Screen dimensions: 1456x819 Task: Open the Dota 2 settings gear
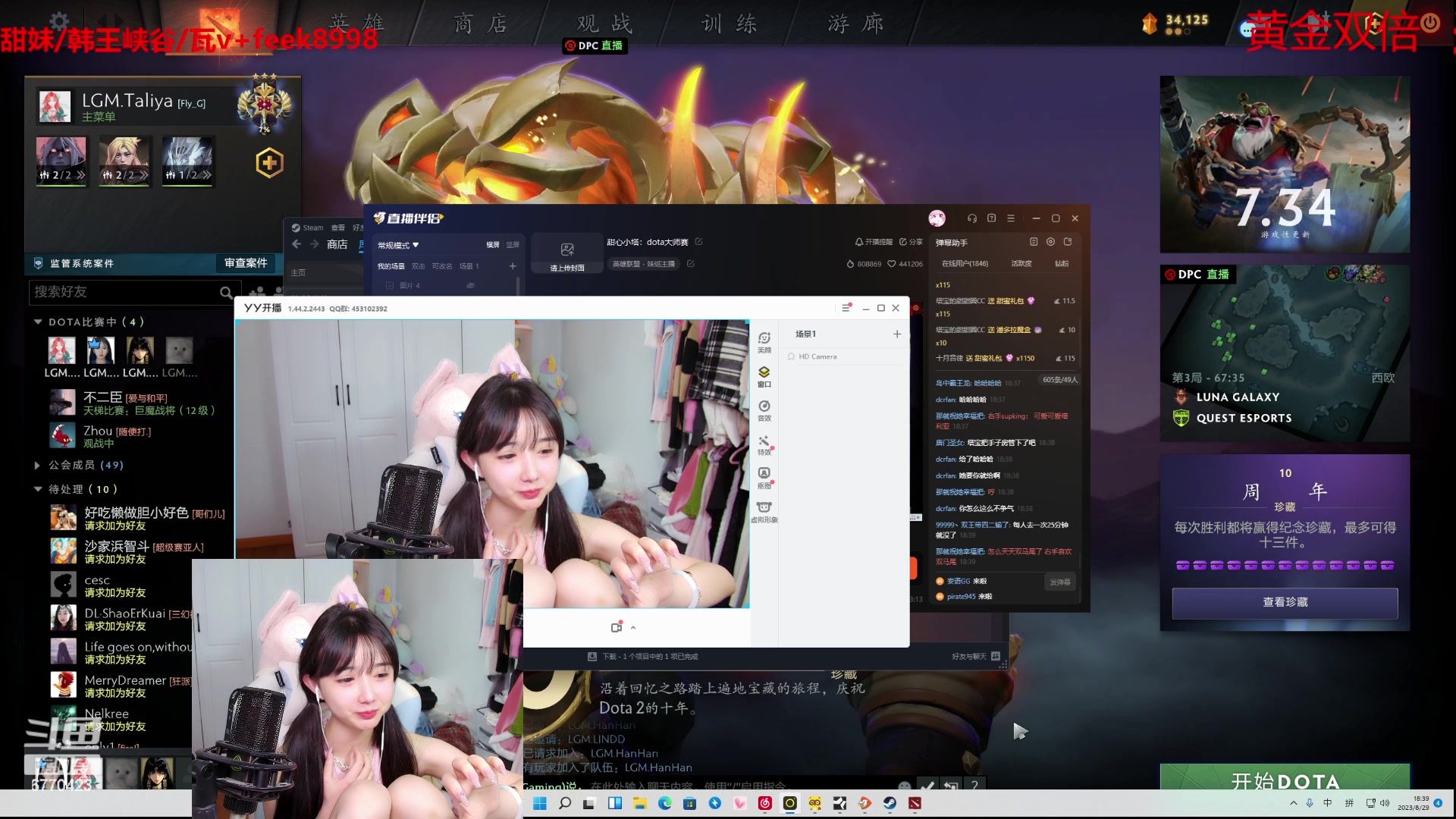59,20
